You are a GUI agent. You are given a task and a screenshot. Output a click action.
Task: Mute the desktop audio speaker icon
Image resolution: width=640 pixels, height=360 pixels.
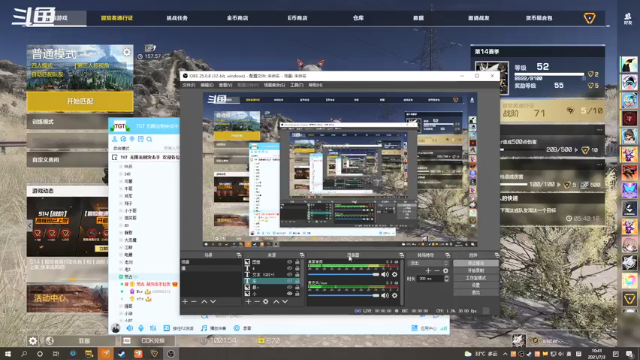tap(385, 275)
